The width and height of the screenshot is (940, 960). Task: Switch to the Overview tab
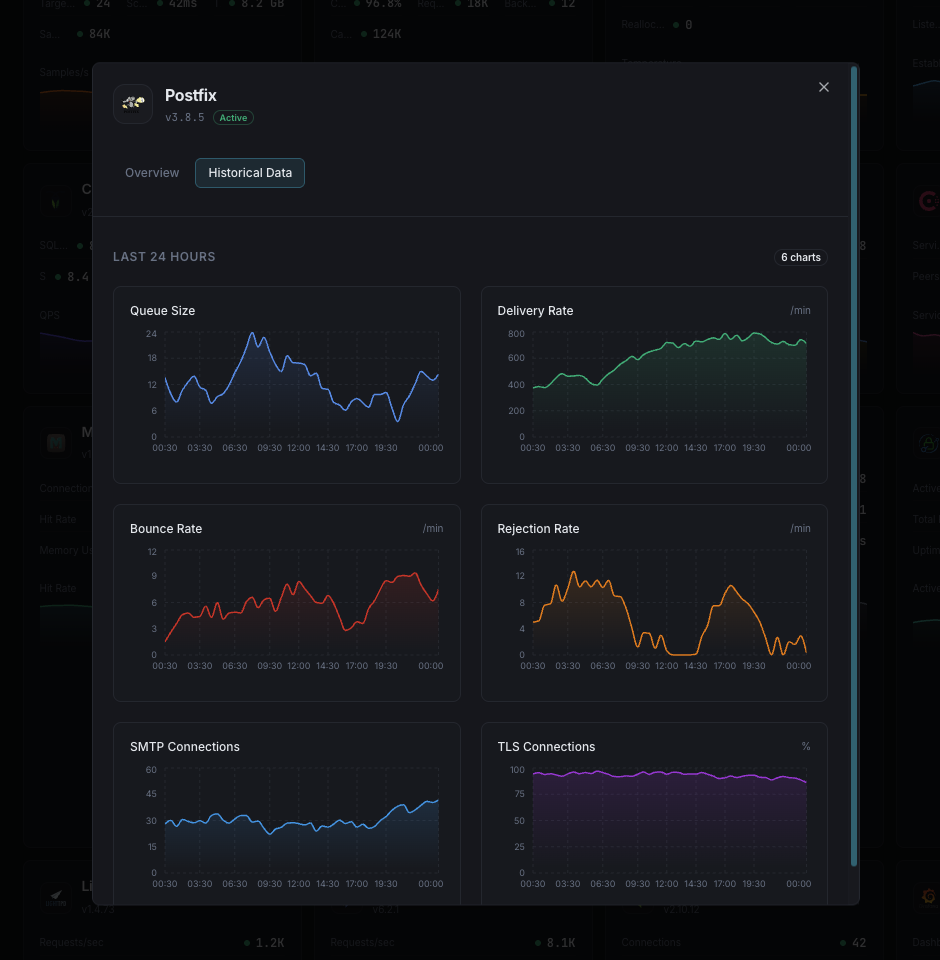click(x=152, y=172)
